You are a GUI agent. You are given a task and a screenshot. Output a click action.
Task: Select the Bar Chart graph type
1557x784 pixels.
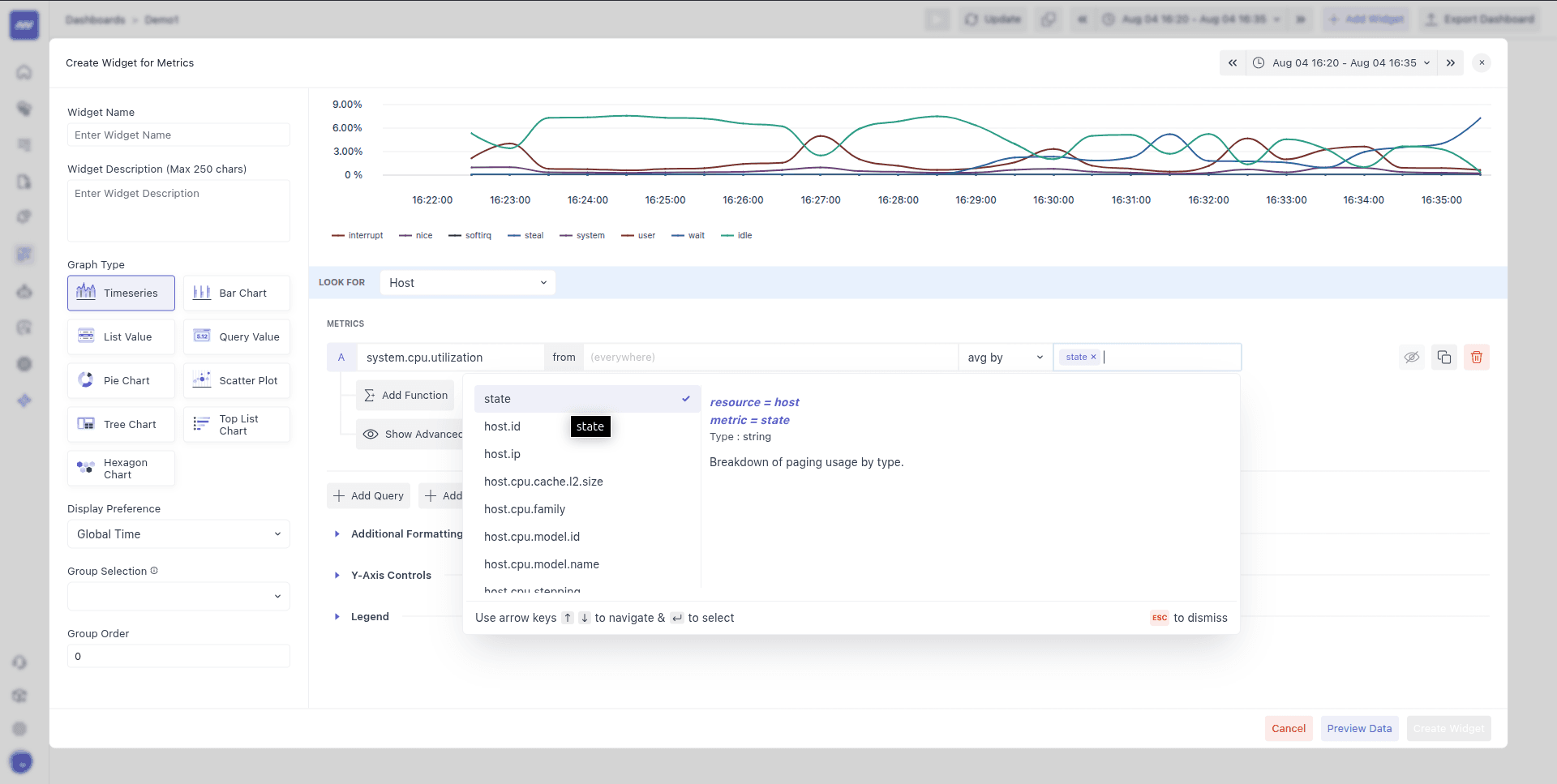236,293
